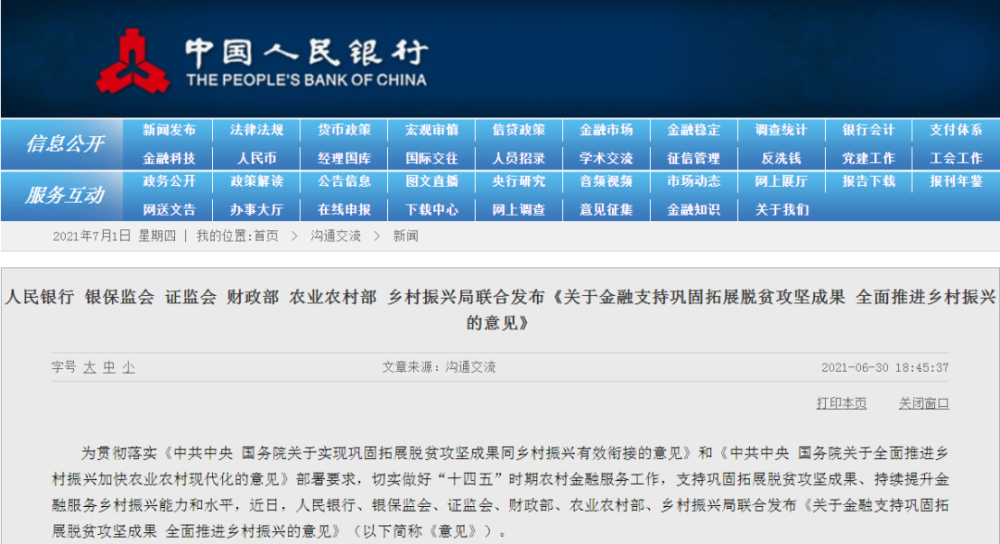The height and width of the screenshot is (544, 1000).
Task: Open the 人民币 navigation link
Action: click(x=257, y=158)
